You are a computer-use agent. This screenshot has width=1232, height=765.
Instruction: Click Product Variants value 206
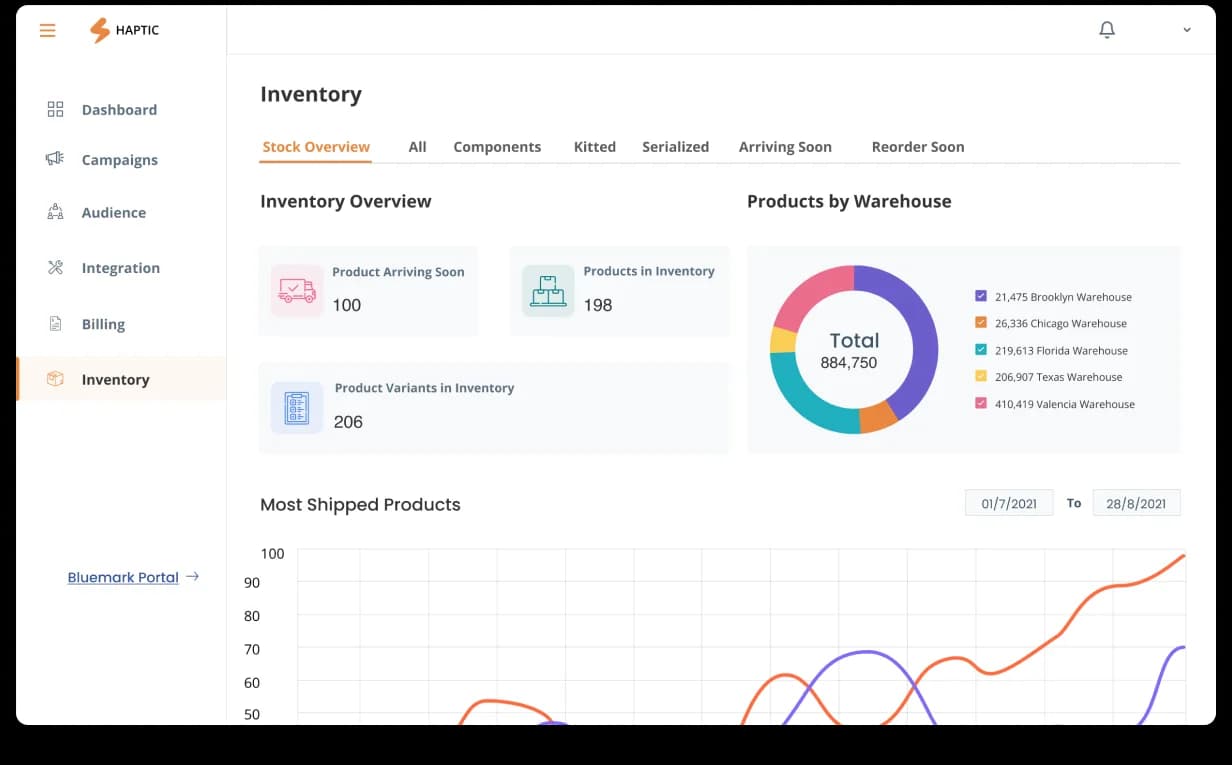[x=348, y=422]
